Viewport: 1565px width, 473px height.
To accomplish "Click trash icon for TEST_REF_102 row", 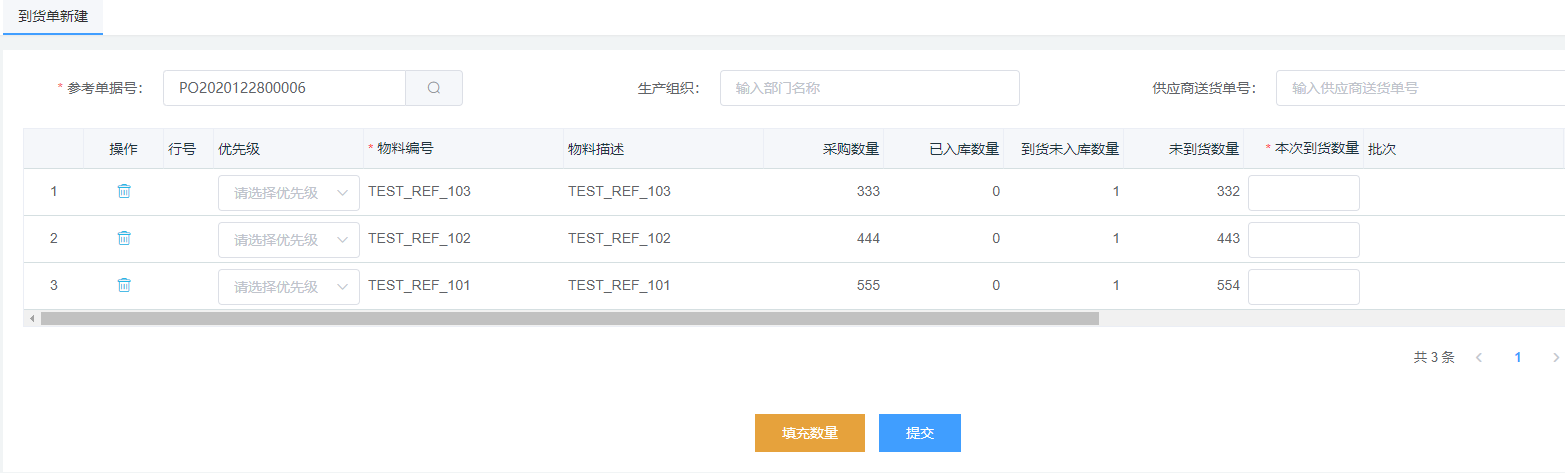I will click(x=124, y=238).
